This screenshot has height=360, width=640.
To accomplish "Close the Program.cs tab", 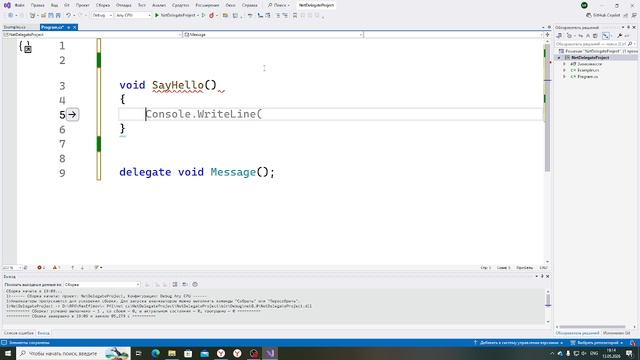I will coord(75,27).
